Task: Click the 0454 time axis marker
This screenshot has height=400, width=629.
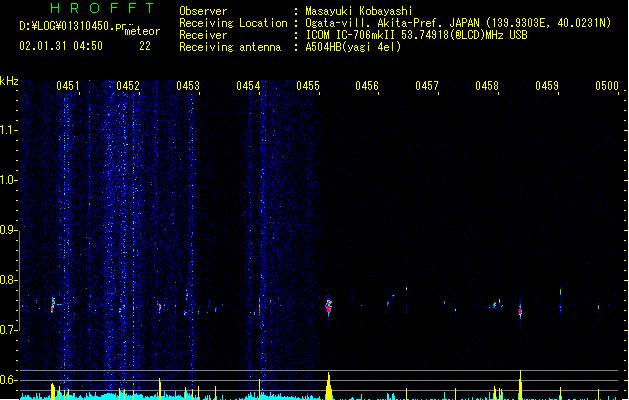Action: [248, 86]
